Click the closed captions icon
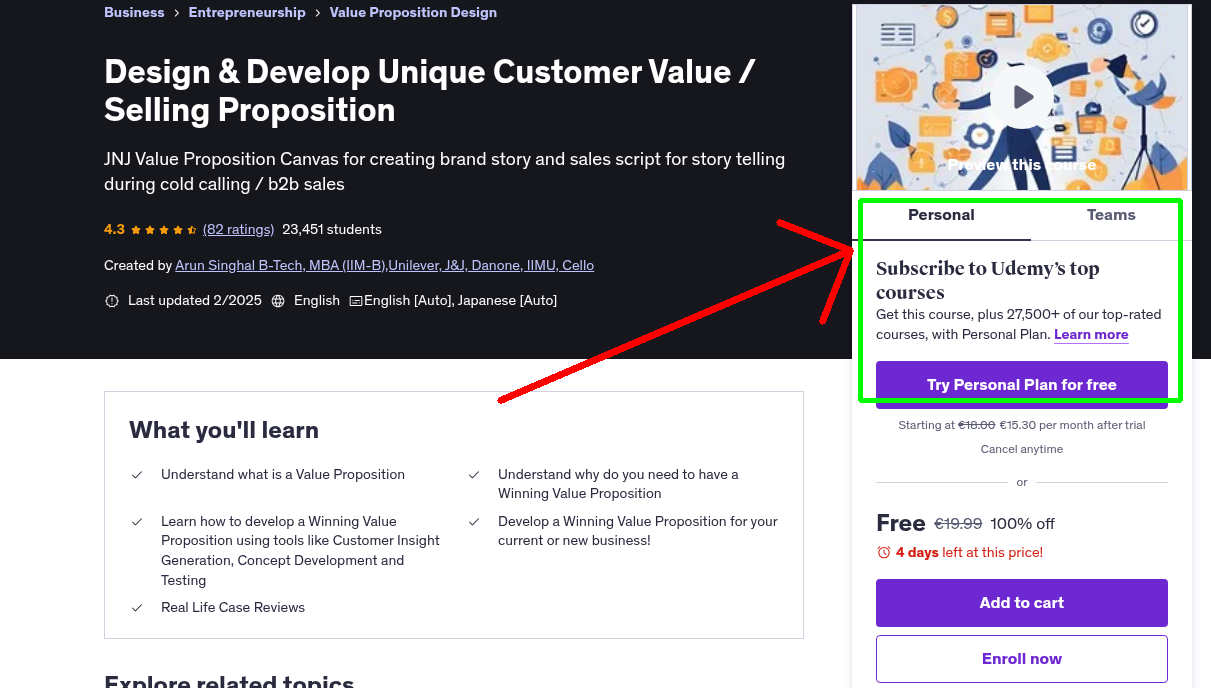 coord(355,300)
